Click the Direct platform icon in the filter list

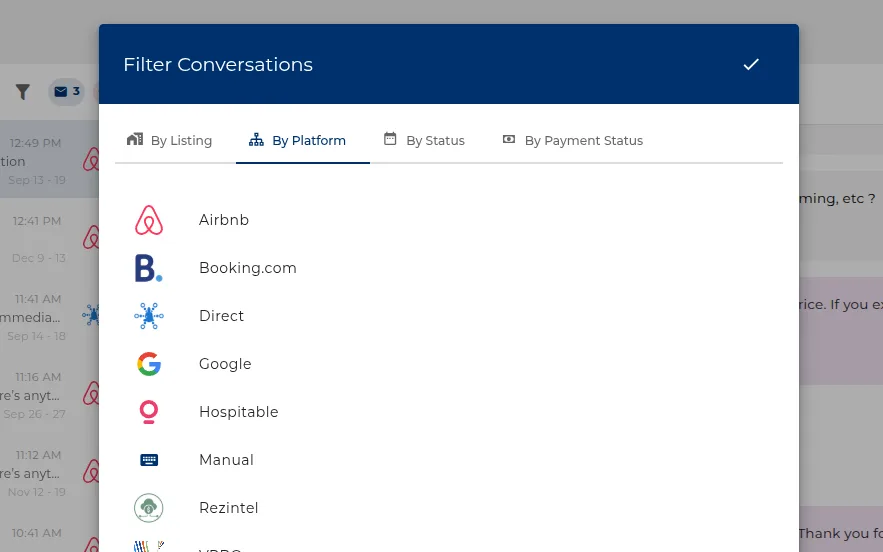149,316
